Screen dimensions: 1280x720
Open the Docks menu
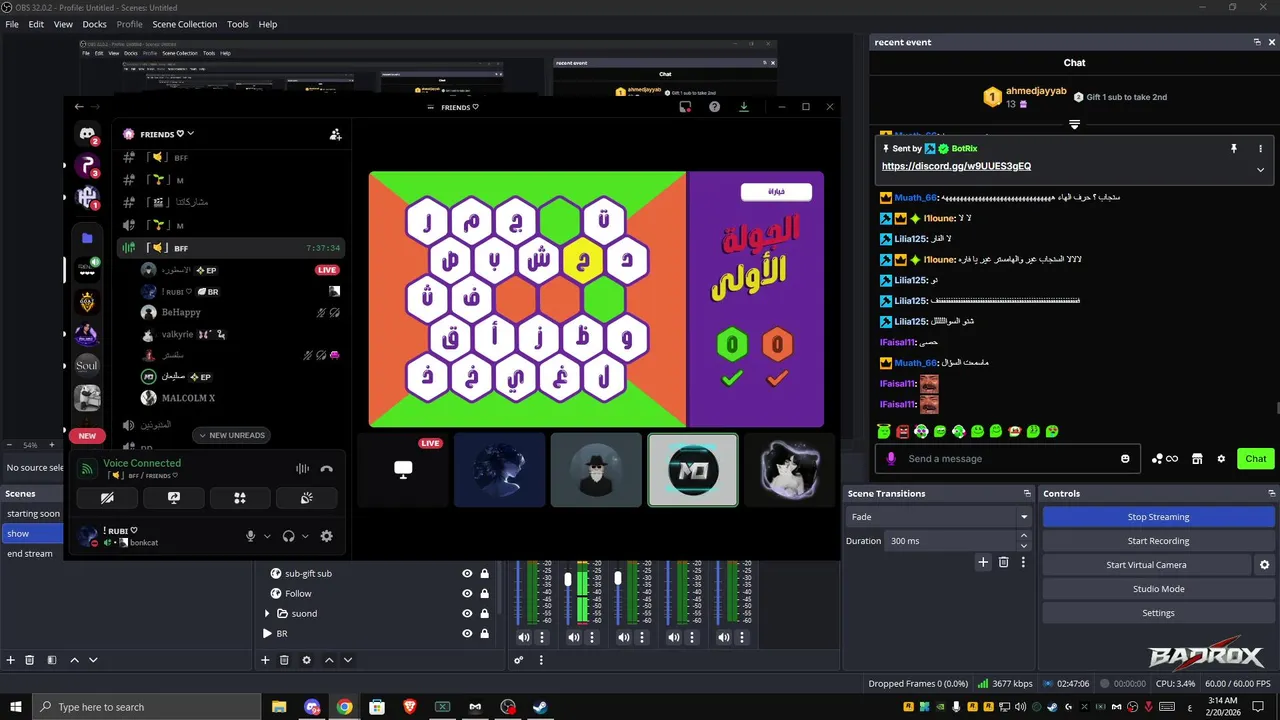click(x=94, y=24)
